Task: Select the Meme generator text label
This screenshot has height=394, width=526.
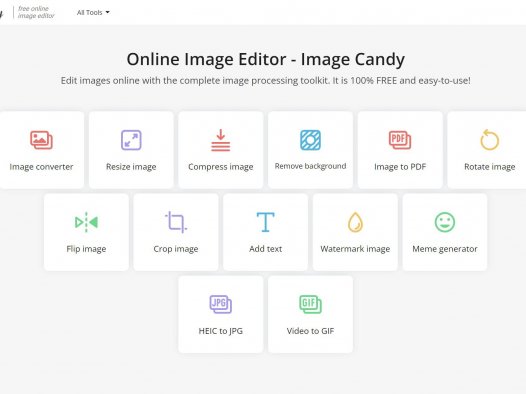Action: [x=445, y=249]
